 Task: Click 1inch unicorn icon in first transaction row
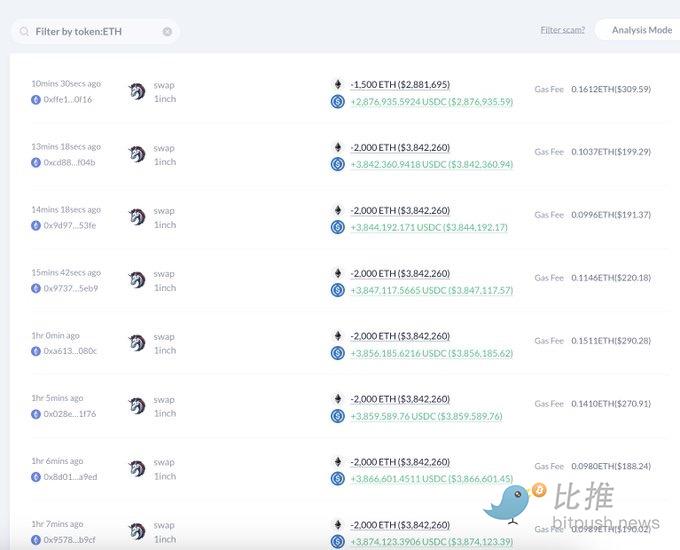pos(137,92)
